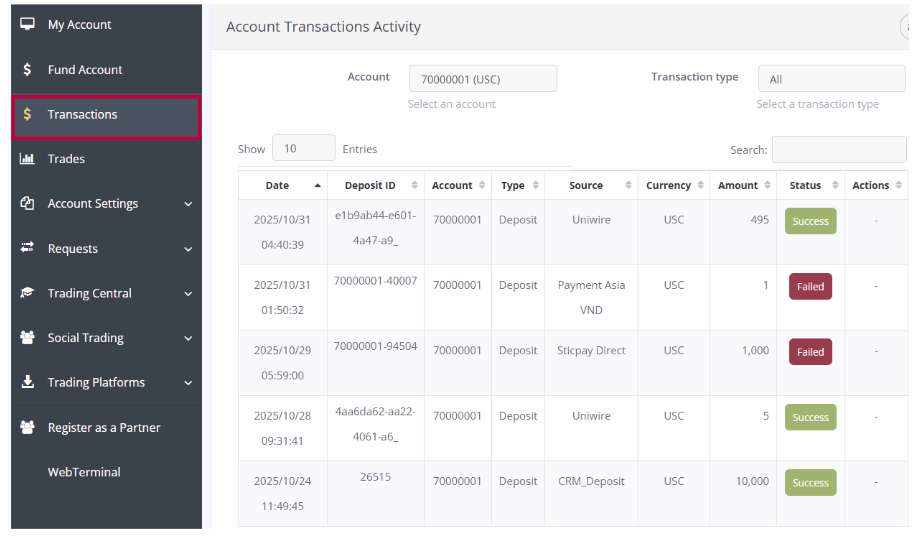This screenshot has width=916, height=537.
Task: Click the Trading Central graduation cap icon
Action: [x=27, y=293]
